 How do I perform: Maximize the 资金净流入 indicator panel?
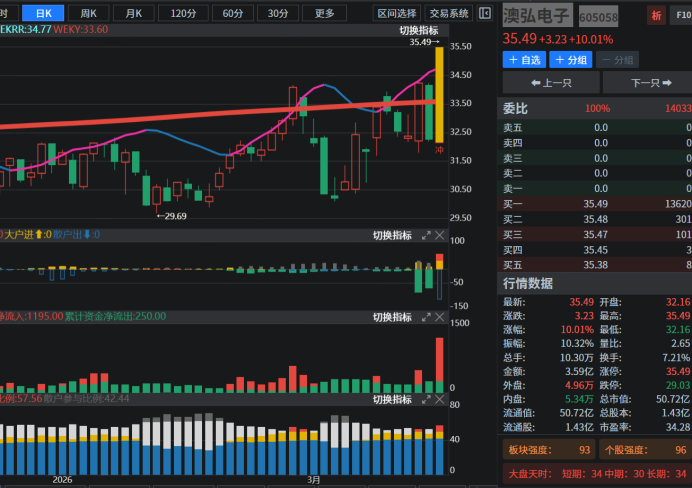click(x=425, y=317)
